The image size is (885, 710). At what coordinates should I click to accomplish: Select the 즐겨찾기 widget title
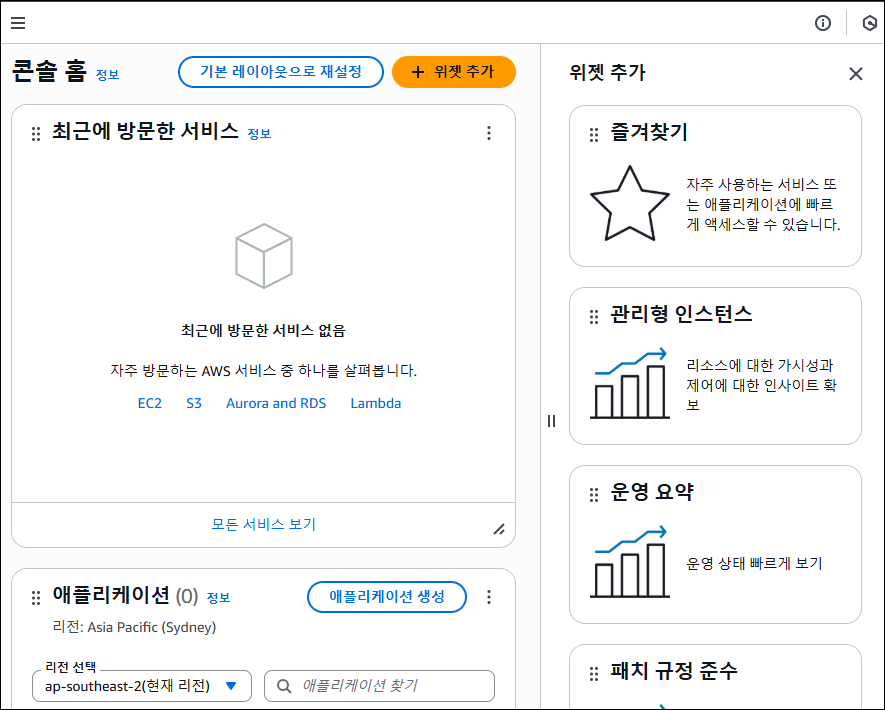click(x=649, y=133)
